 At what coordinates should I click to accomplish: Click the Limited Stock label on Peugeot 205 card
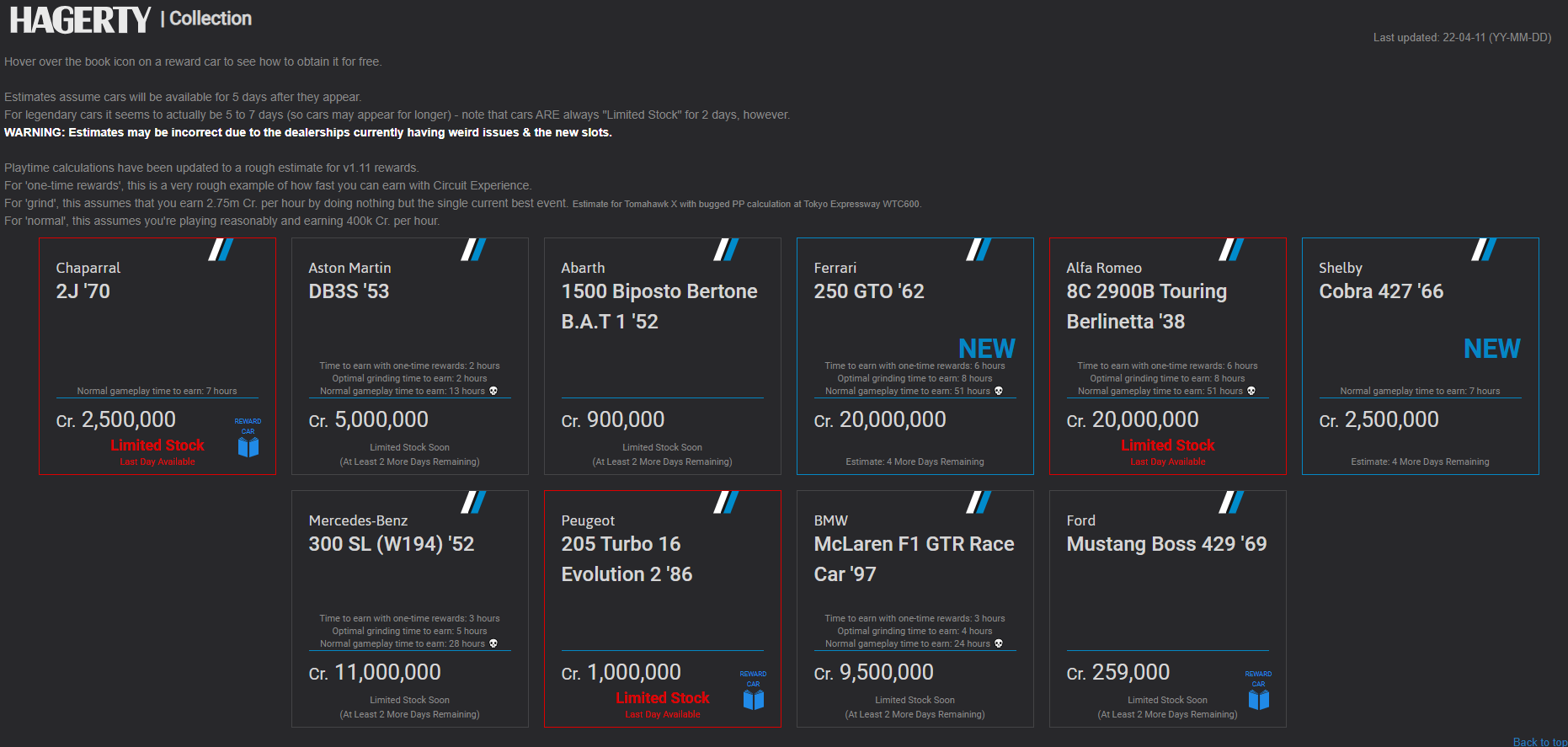click(662, 697)
